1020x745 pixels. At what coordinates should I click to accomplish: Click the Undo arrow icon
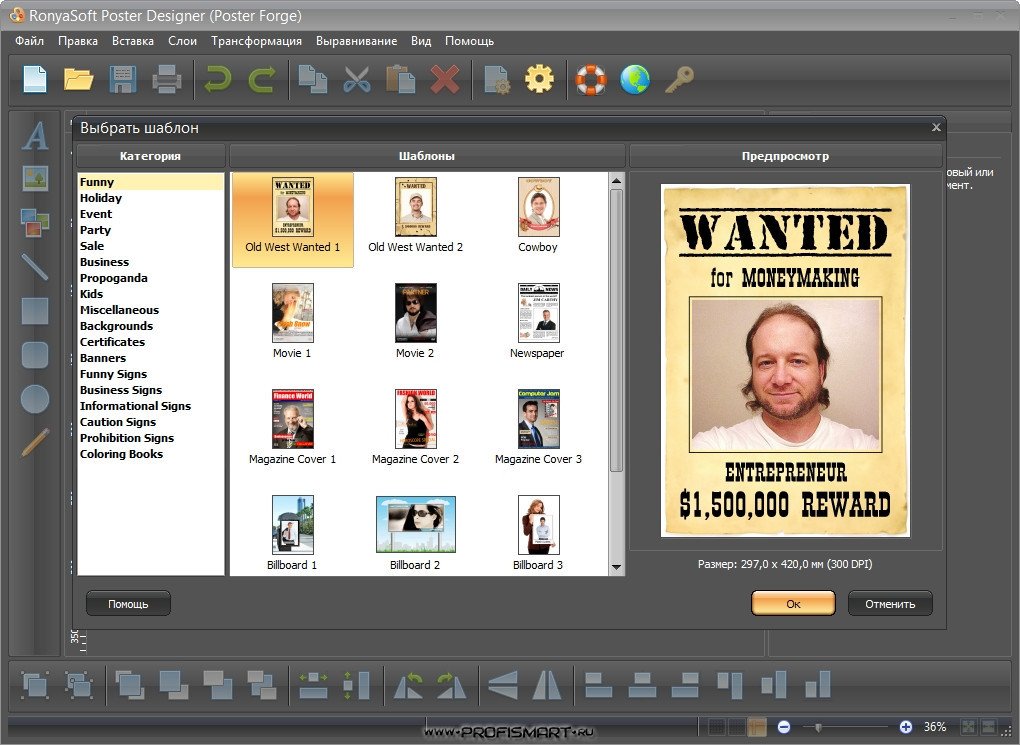(x=217, y=79)
